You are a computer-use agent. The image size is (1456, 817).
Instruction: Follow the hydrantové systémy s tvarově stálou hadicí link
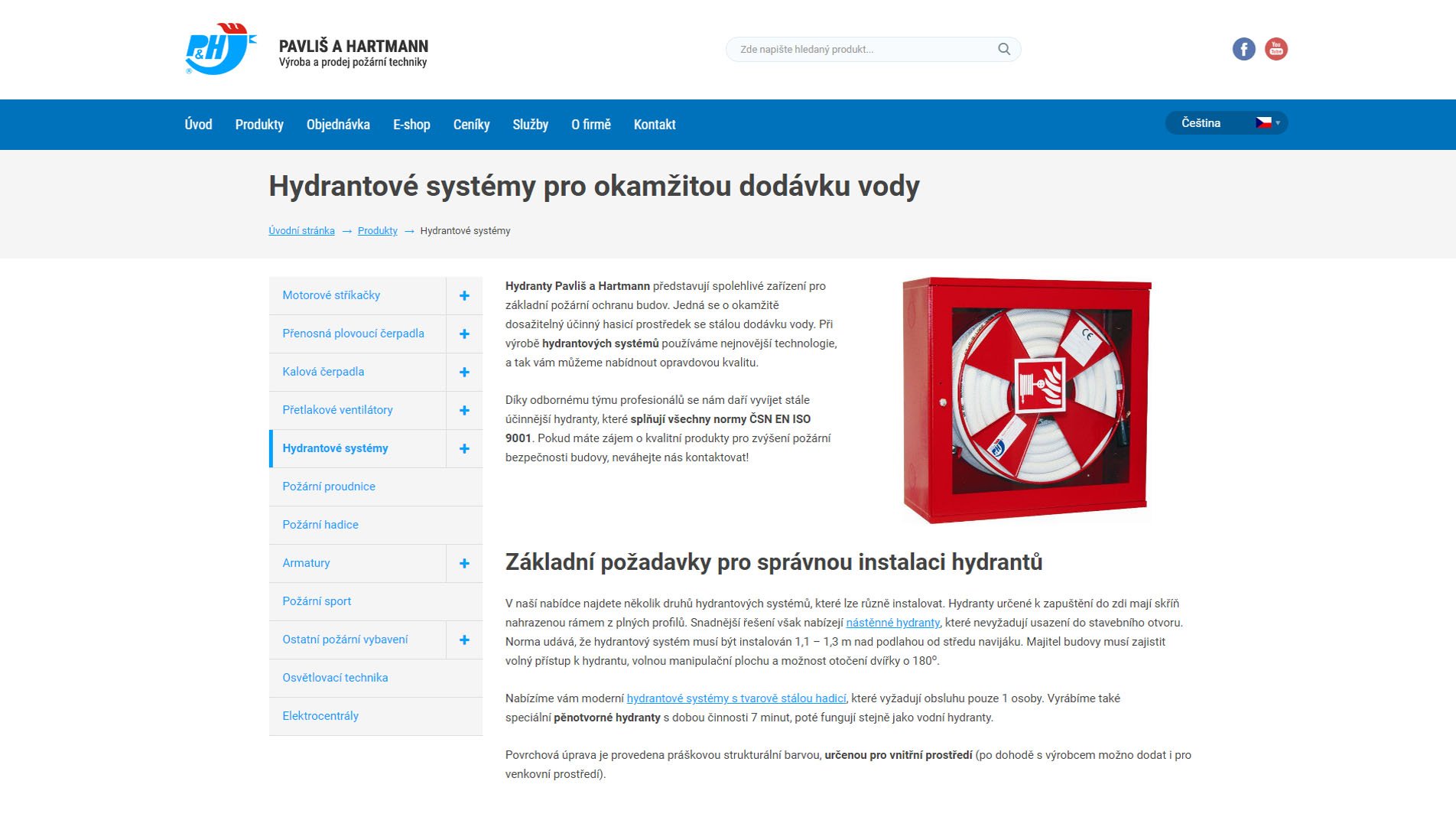click(x=736, y=698)
